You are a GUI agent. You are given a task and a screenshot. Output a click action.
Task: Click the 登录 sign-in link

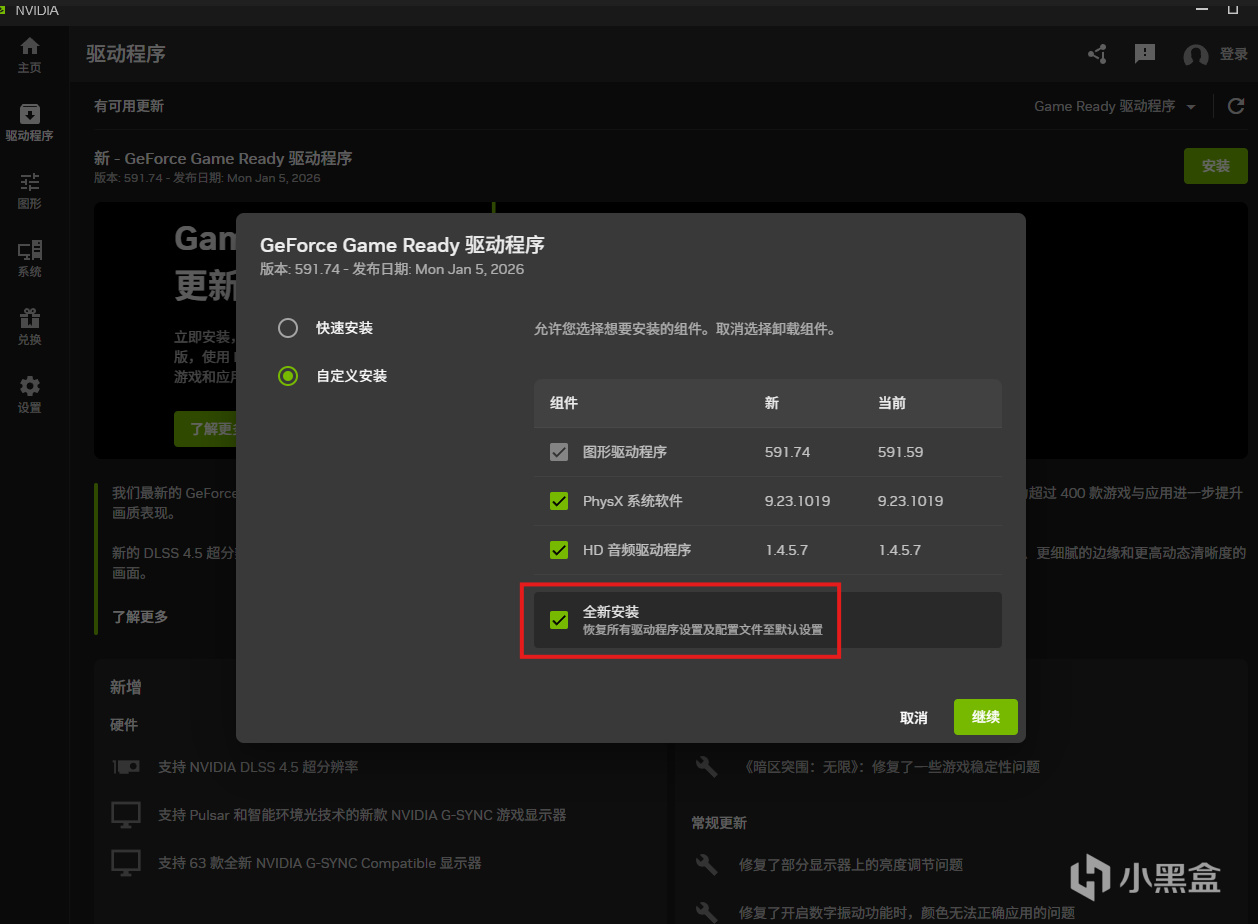coord(1234,55)
